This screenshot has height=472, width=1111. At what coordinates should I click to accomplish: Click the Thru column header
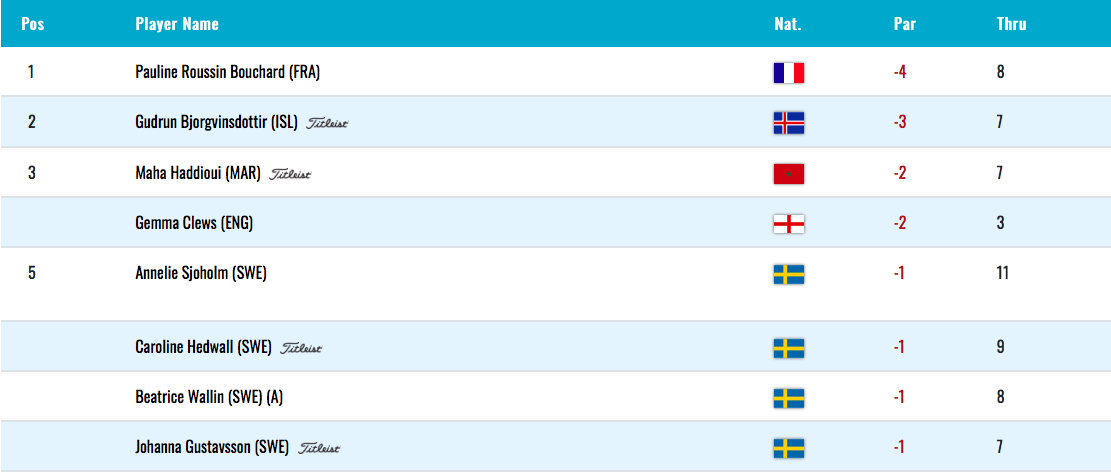tap(1011, 24)
